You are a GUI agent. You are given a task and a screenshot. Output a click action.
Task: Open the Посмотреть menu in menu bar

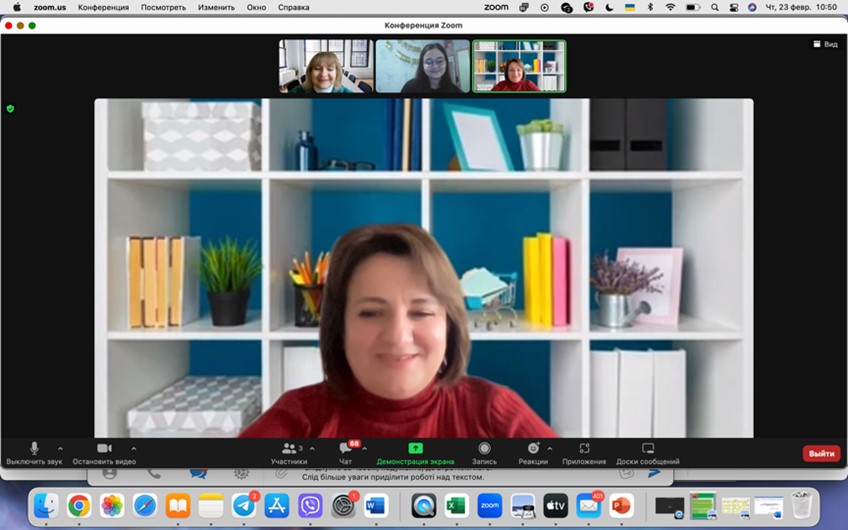pos(163,7)
